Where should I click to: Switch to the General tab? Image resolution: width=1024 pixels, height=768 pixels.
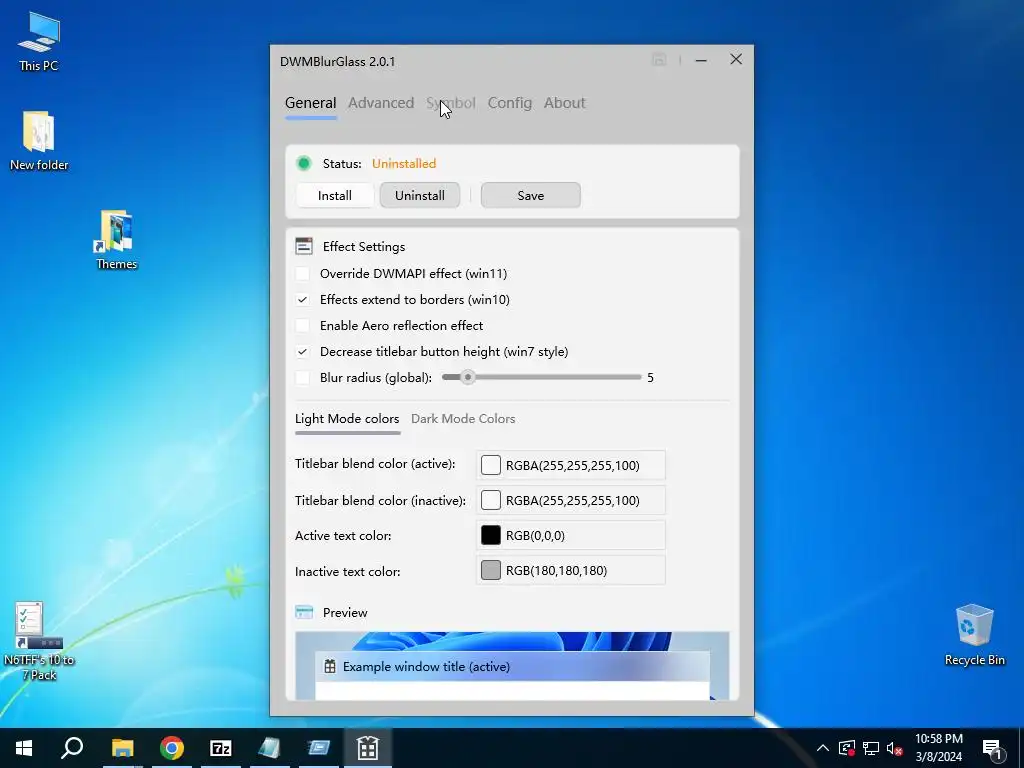pos(311,103)
